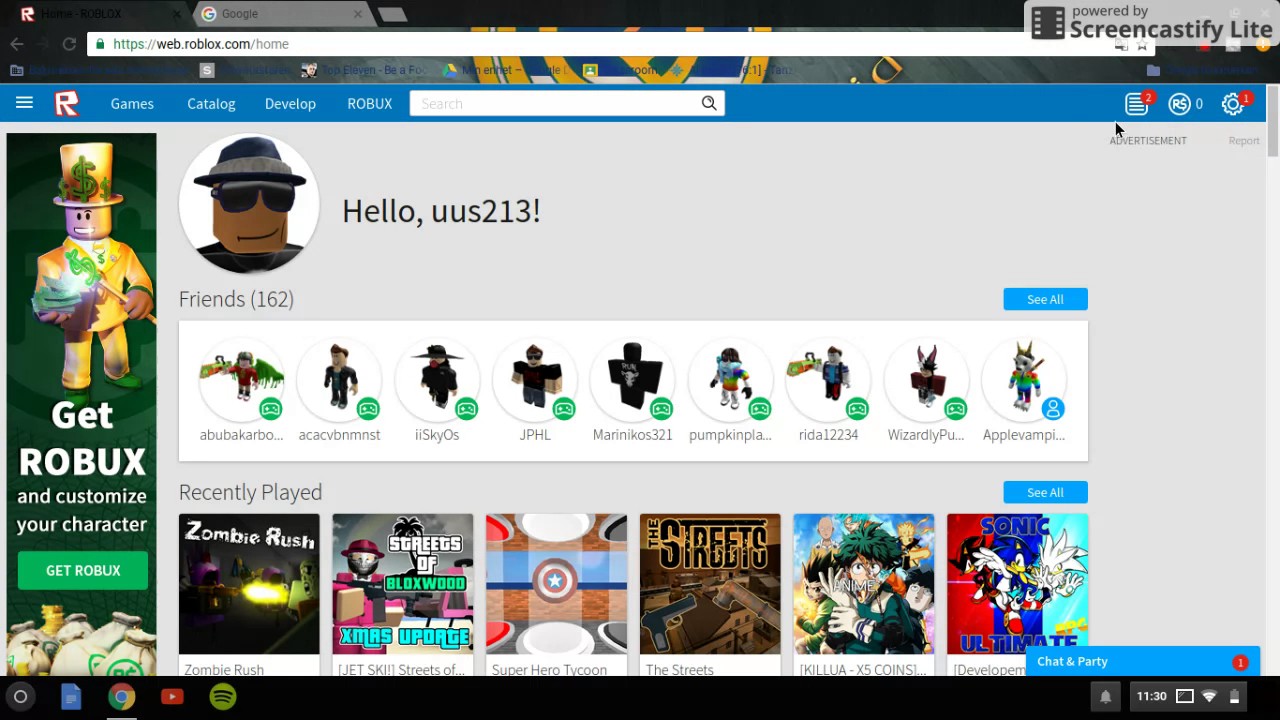Open the Streets of Bloxwood game
Screen dimensions: 1280x720
click(x=402, y=584)
